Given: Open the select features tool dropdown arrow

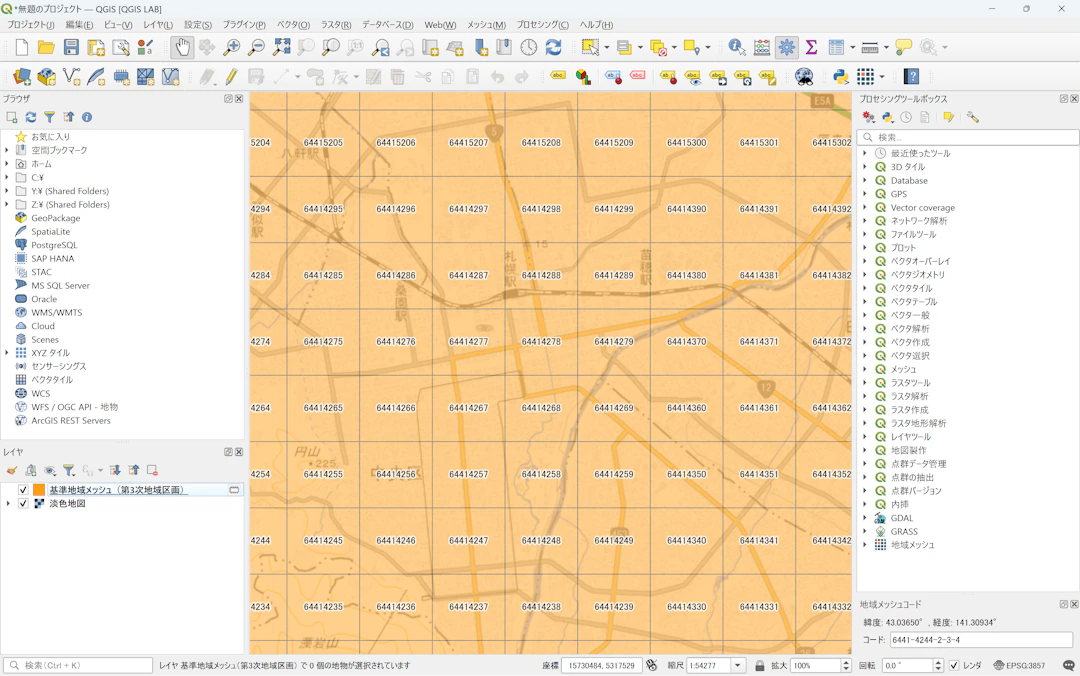Looking at the screenshot, I should coord(607,48).
